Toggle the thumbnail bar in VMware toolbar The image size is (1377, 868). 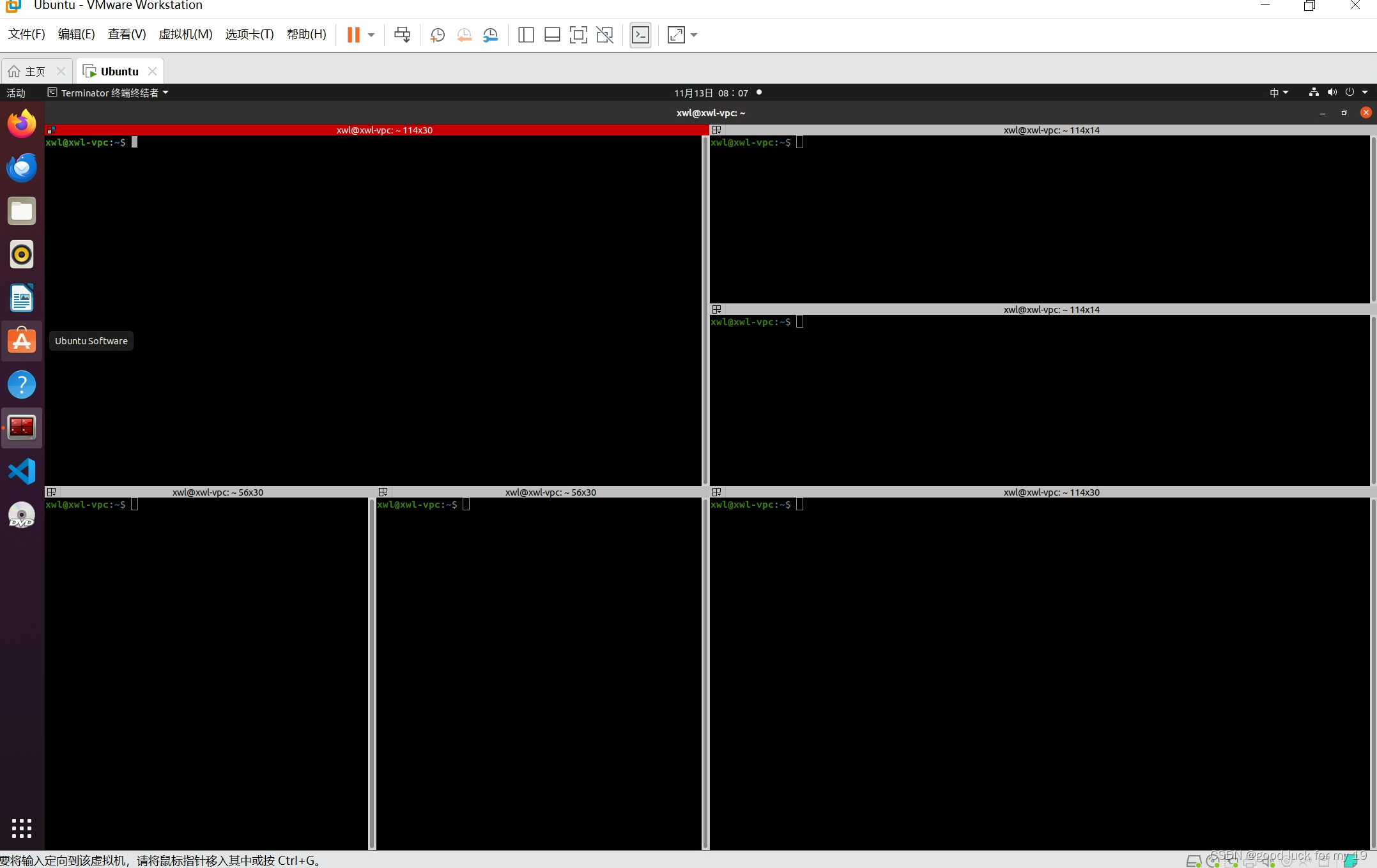[x=551, y=34]
